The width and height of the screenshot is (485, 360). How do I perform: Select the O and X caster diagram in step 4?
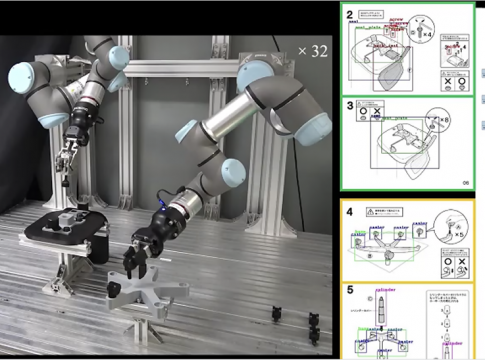point(455,263)
